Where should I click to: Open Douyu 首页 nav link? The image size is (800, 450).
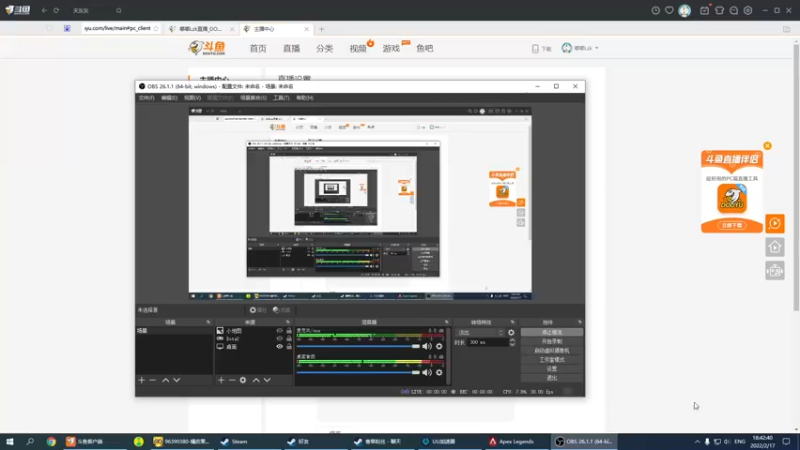[258, 48]
